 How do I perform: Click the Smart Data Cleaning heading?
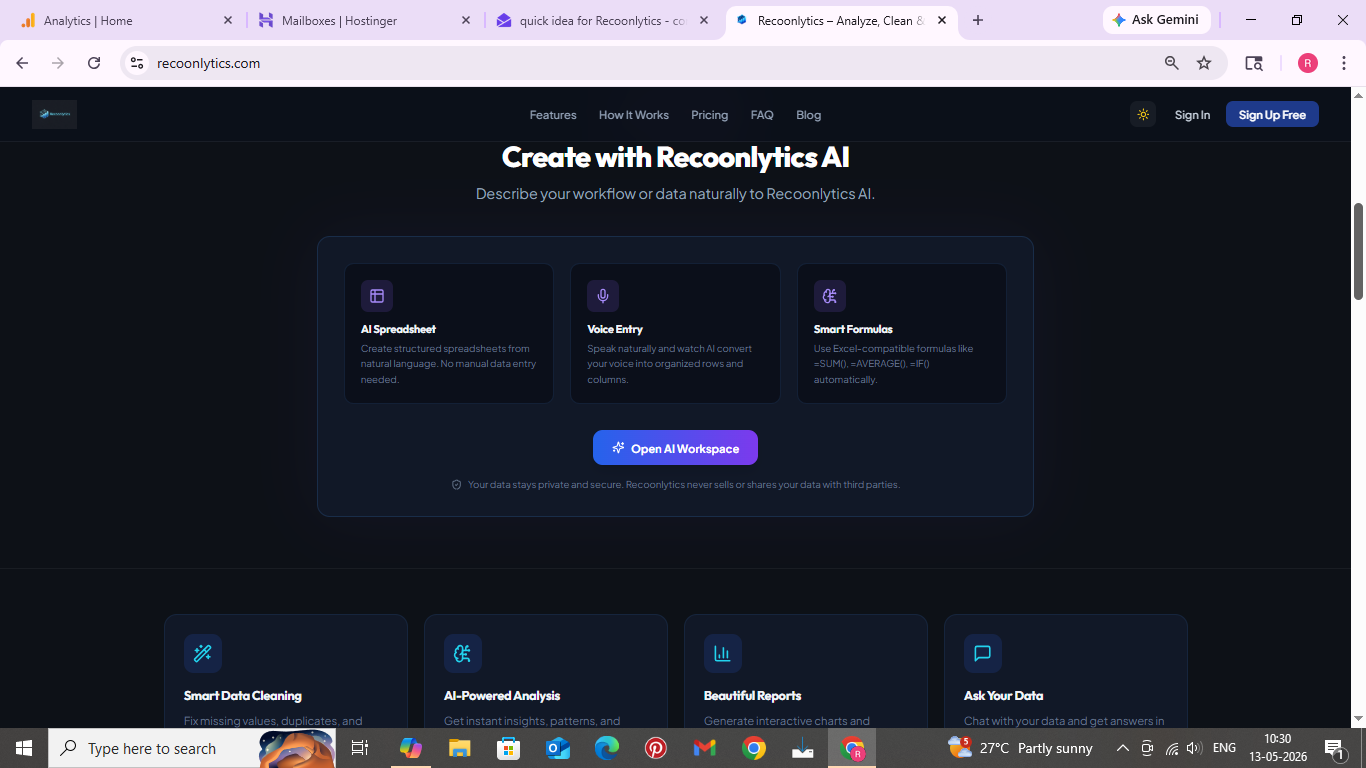tap(243, 696)
